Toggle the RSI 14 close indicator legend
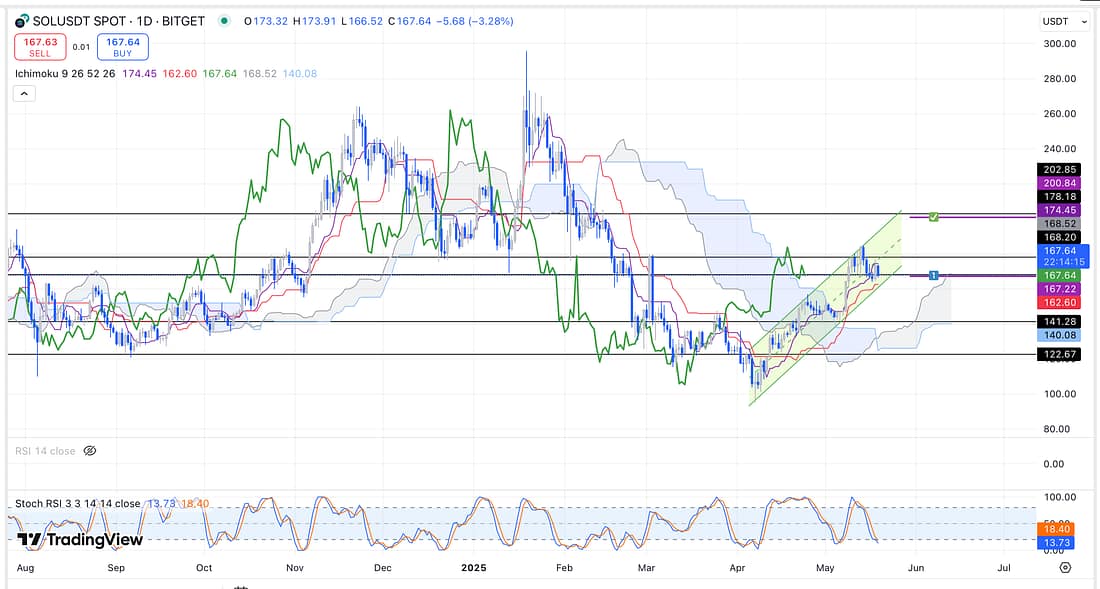This screenshot has width=1100, height=589. (x=45, y=451)
